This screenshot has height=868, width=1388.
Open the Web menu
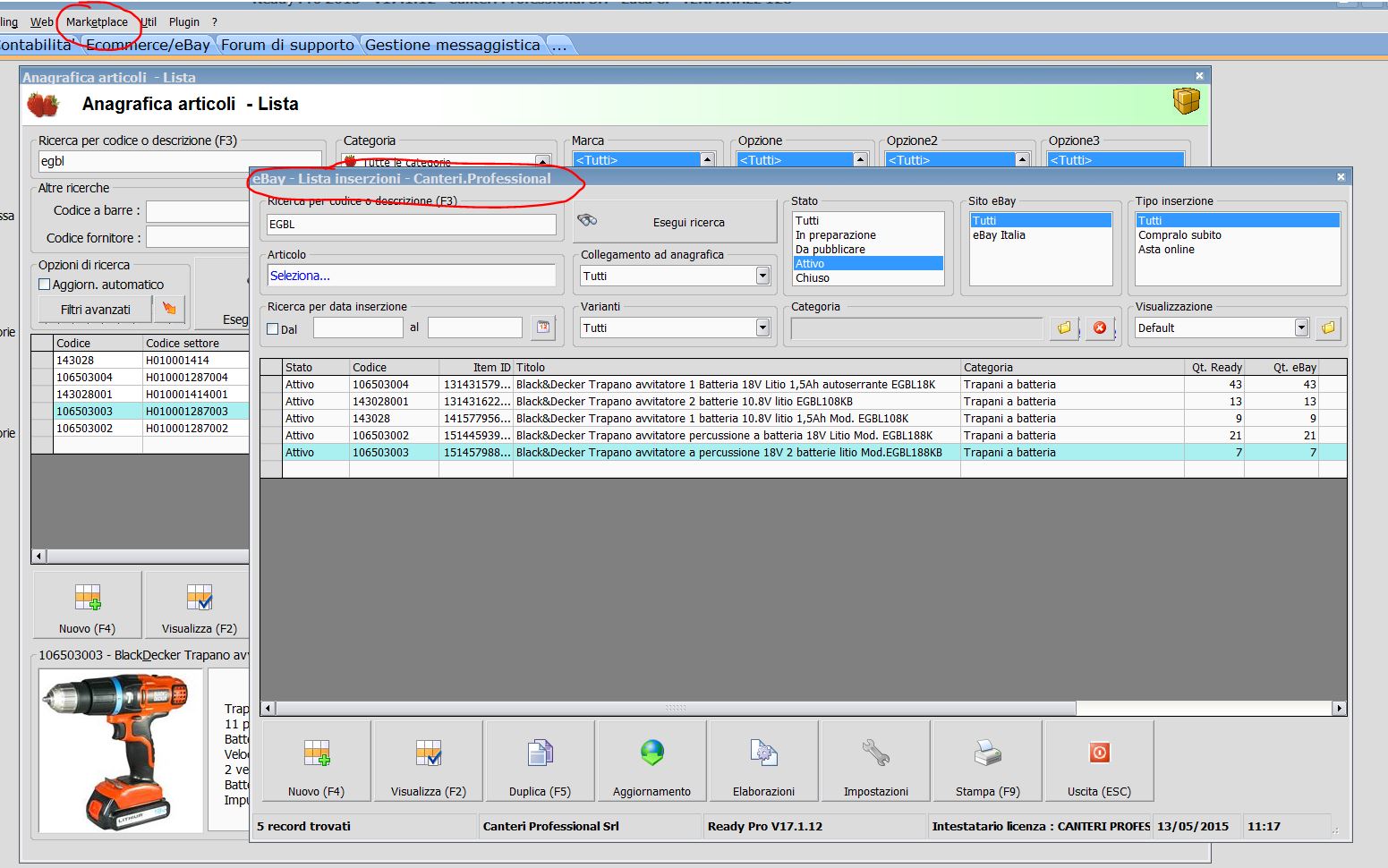tap(41, 21)
